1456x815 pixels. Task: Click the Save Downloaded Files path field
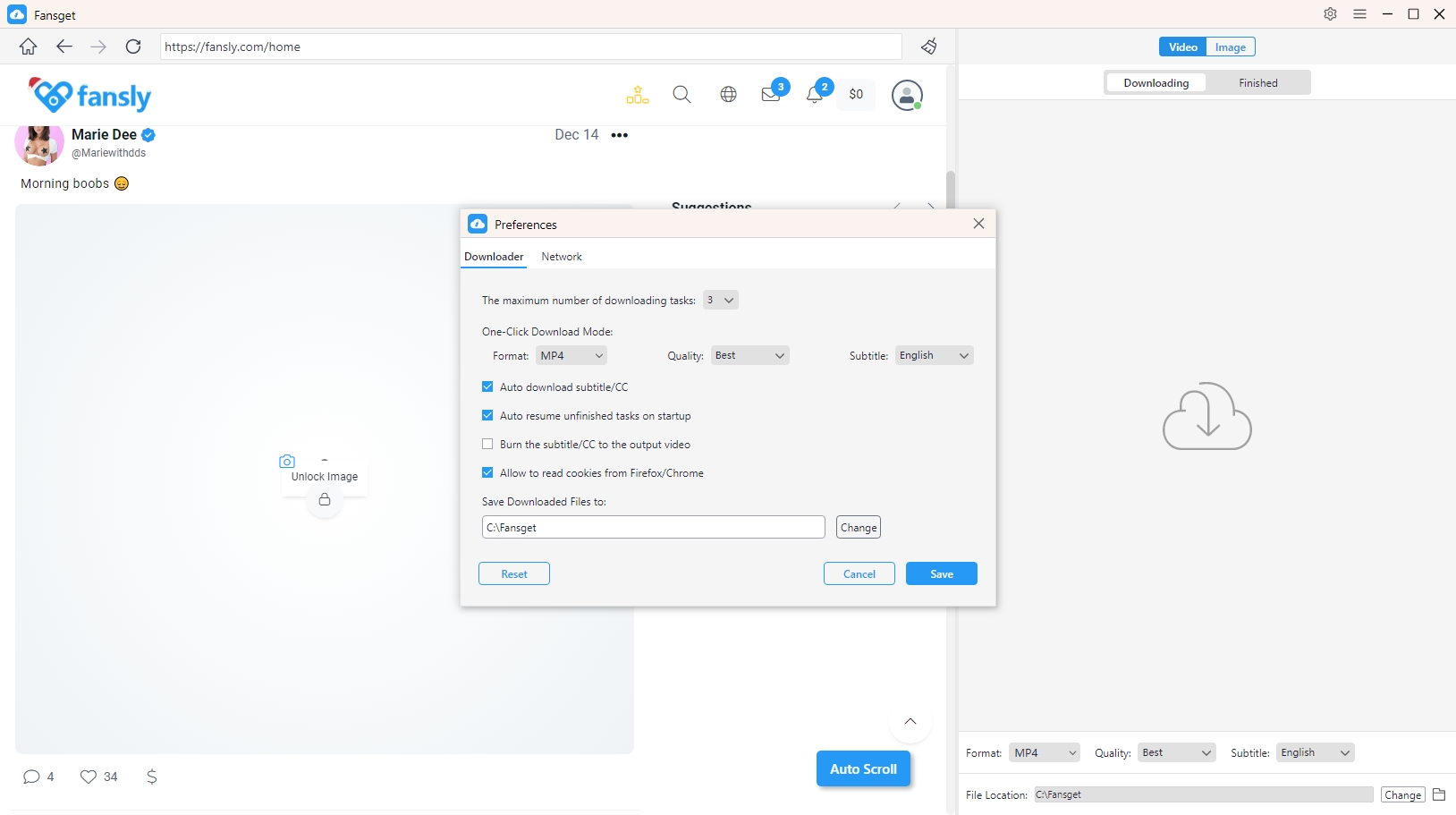click(654, 528)
